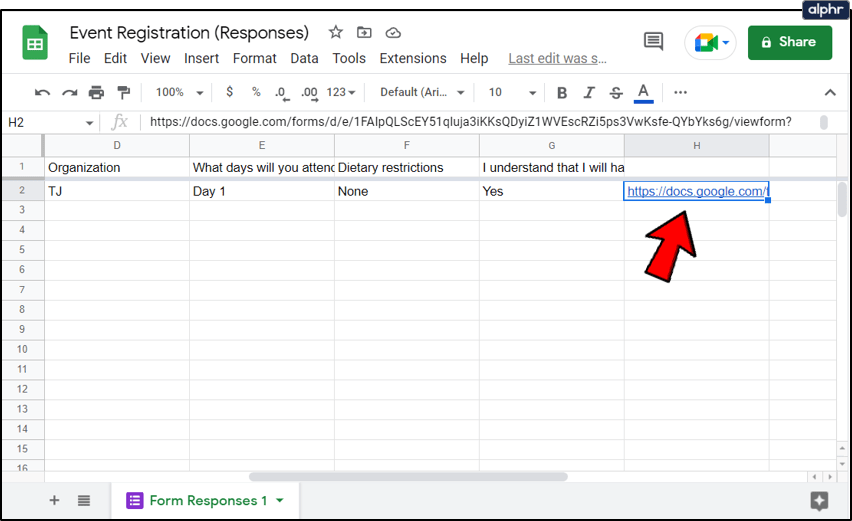Open Form Responses 1 tab menu arrow
852x521 pixels.
tap(280, 500)
